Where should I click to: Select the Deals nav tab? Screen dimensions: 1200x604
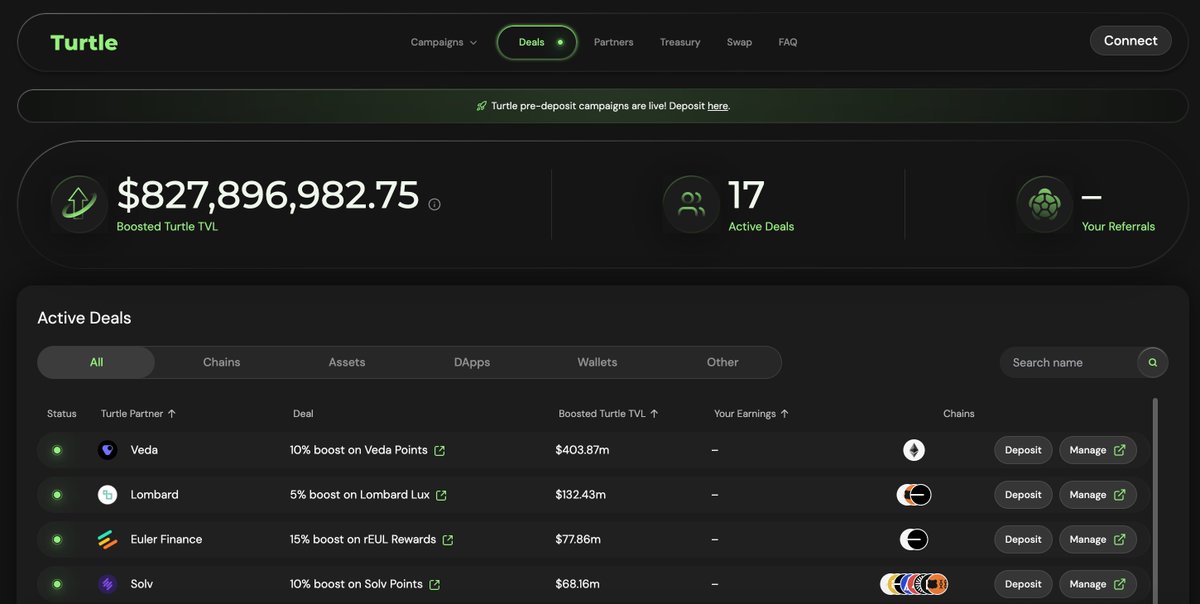pos(537,42)
